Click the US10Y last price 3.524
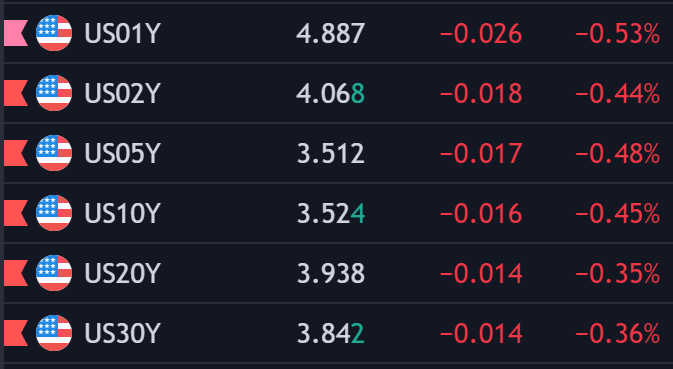Image resolution: width=673 pixels, height=369 pixels. [330, 214]
